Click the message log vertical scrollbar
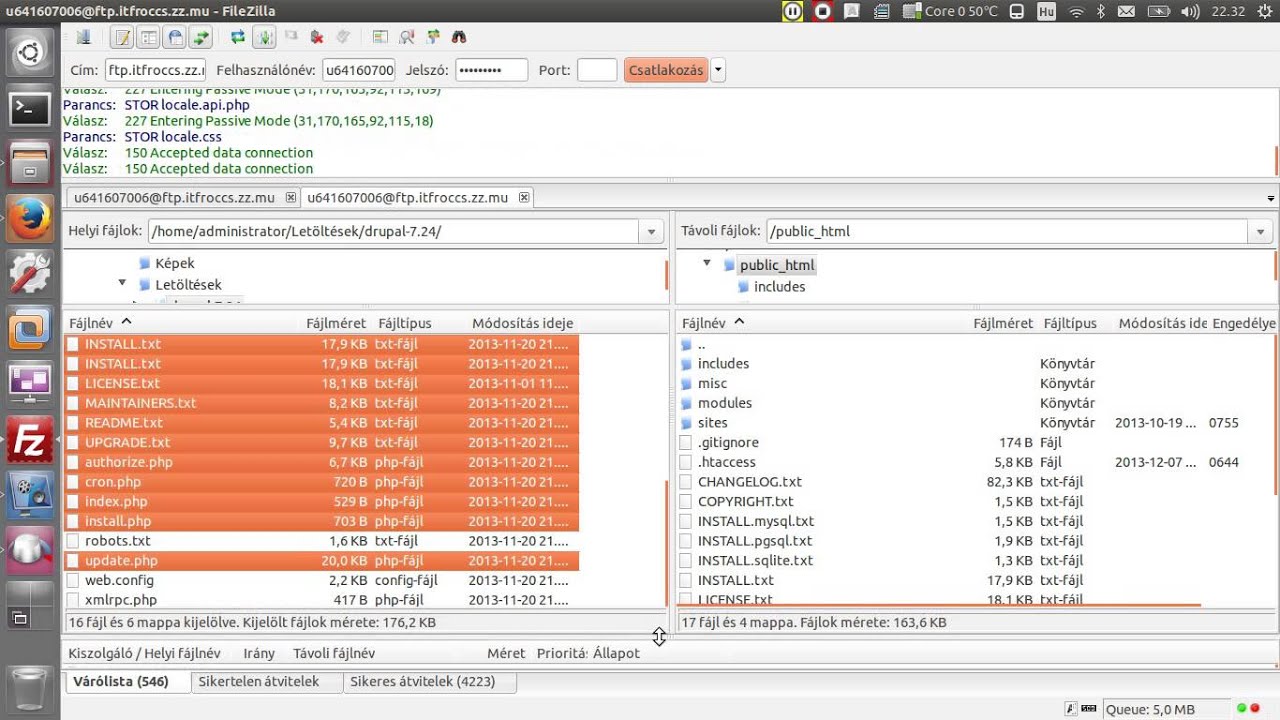 (x=1276, y=160)
